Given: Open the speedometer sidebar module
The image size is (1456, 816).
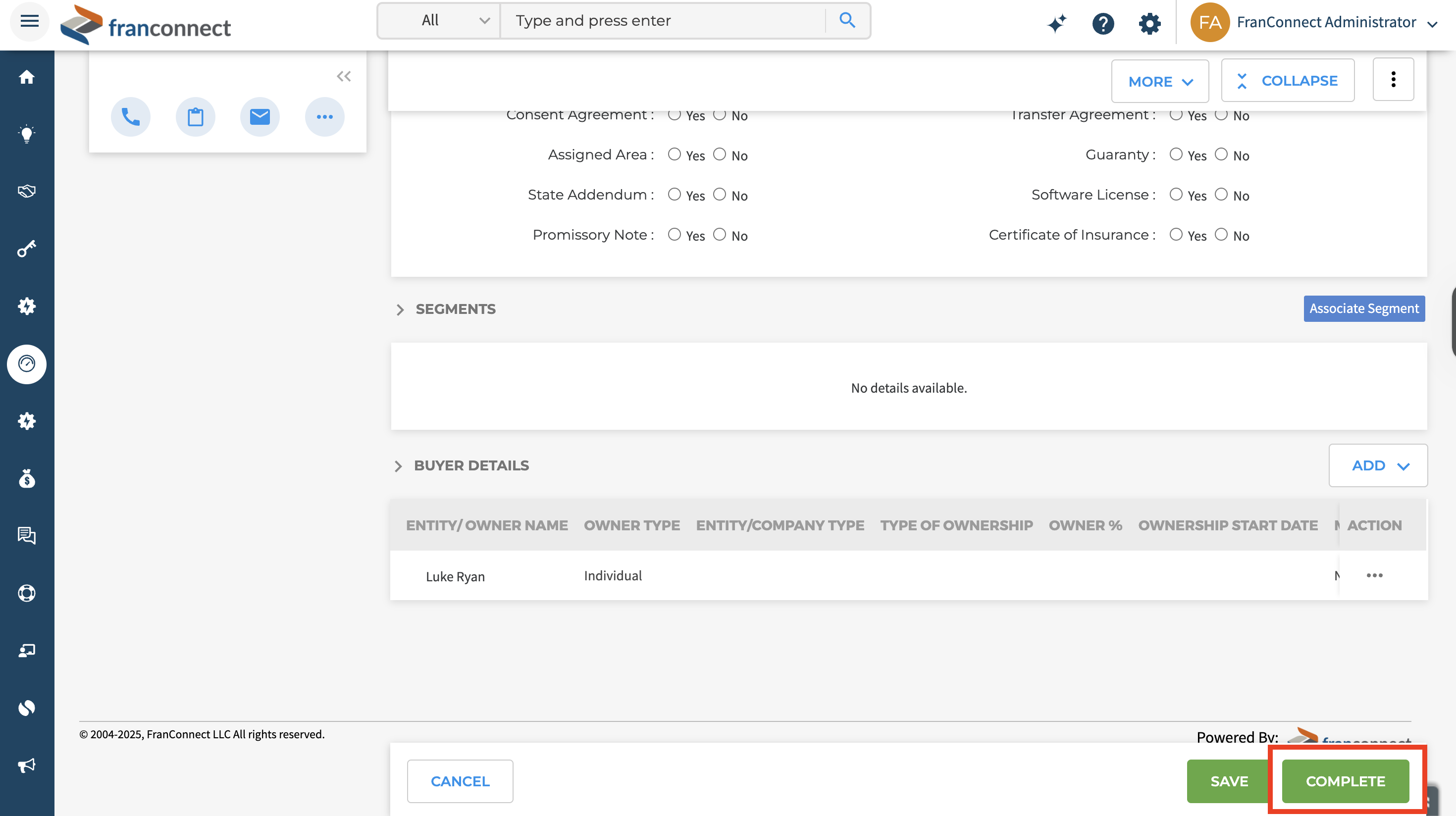Looking at the screenshot, I should [x=27, y=364].
